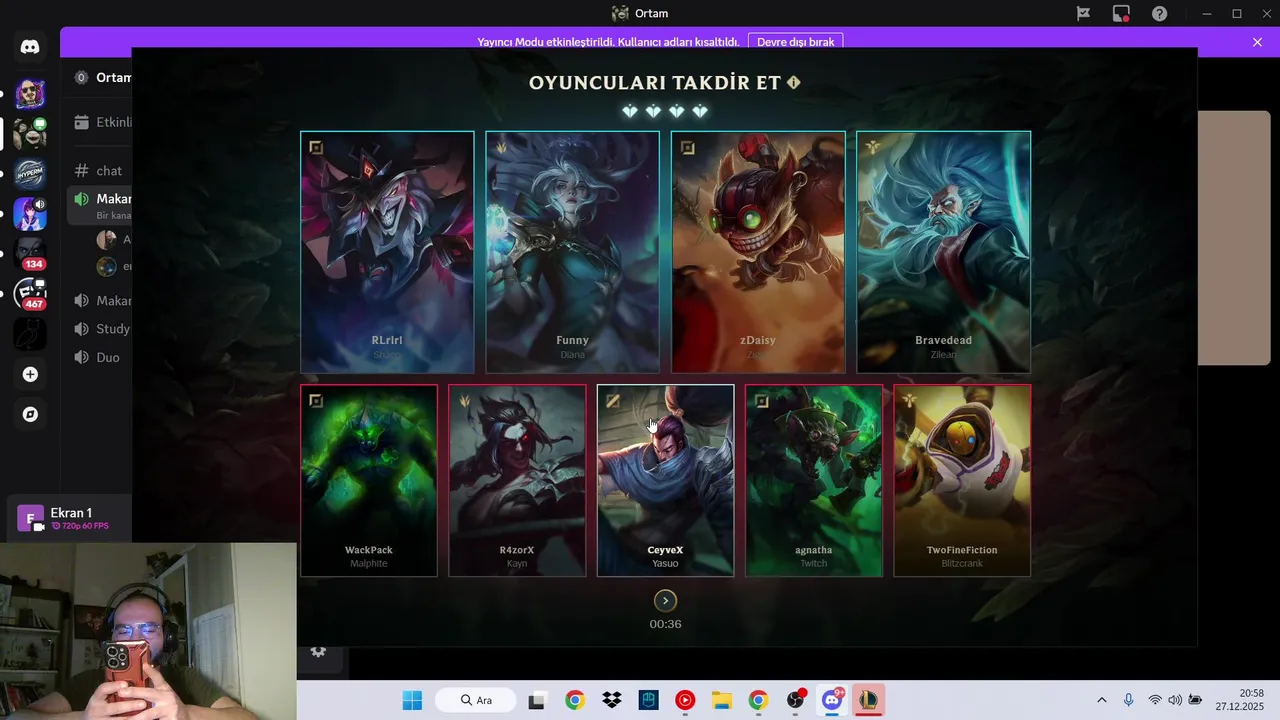
Task: Open the Discord inbox icon in title bar
Action: pos(1121,14)
